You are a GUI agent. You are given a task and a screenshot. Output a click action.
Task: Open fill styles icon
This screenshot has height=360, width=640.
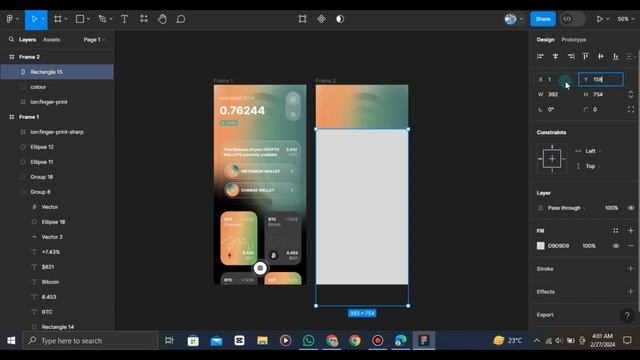(616, 231)
